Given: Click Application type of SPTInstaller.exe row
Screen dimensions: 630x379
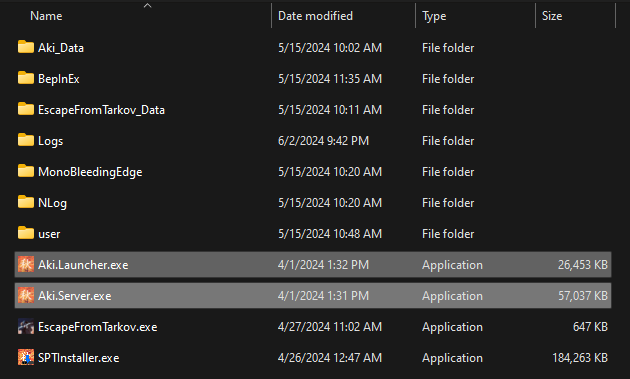Looking at the screenshot, I should [x=452, y=358].
